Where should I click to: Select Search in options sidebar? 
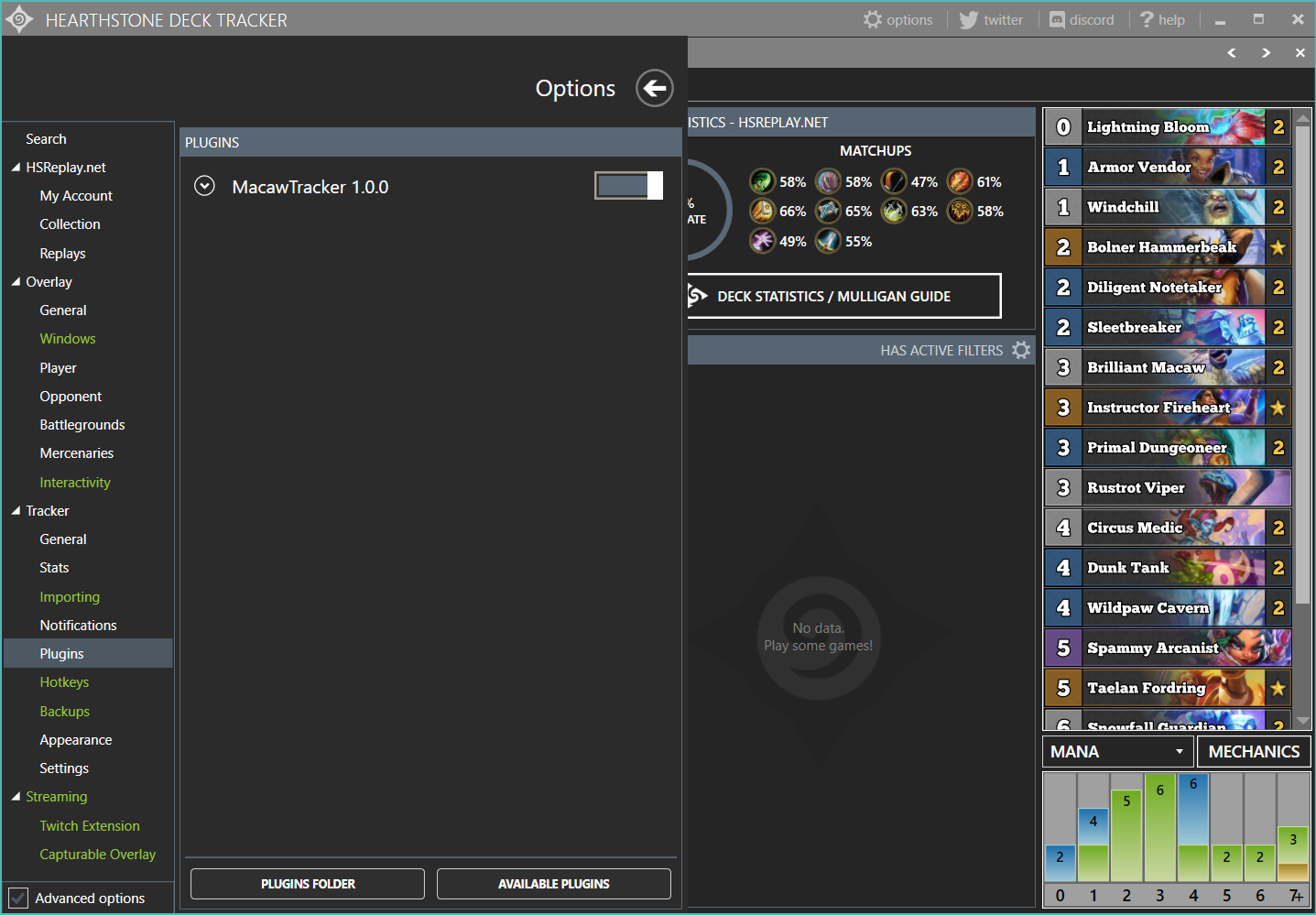[46, 139]
